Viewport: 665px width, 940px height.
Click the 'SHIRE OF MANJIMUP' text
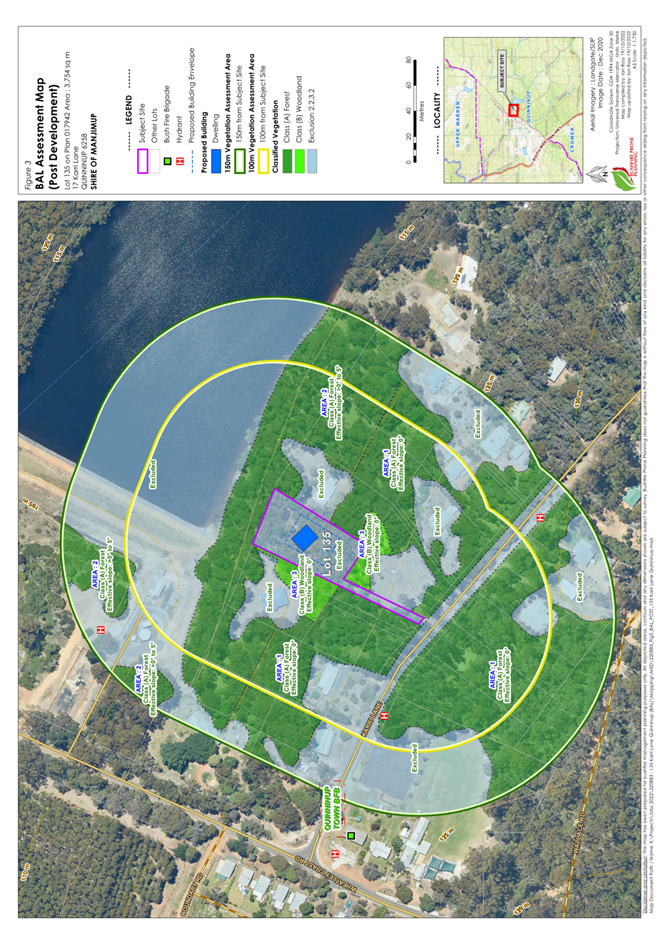click(94, 152)
